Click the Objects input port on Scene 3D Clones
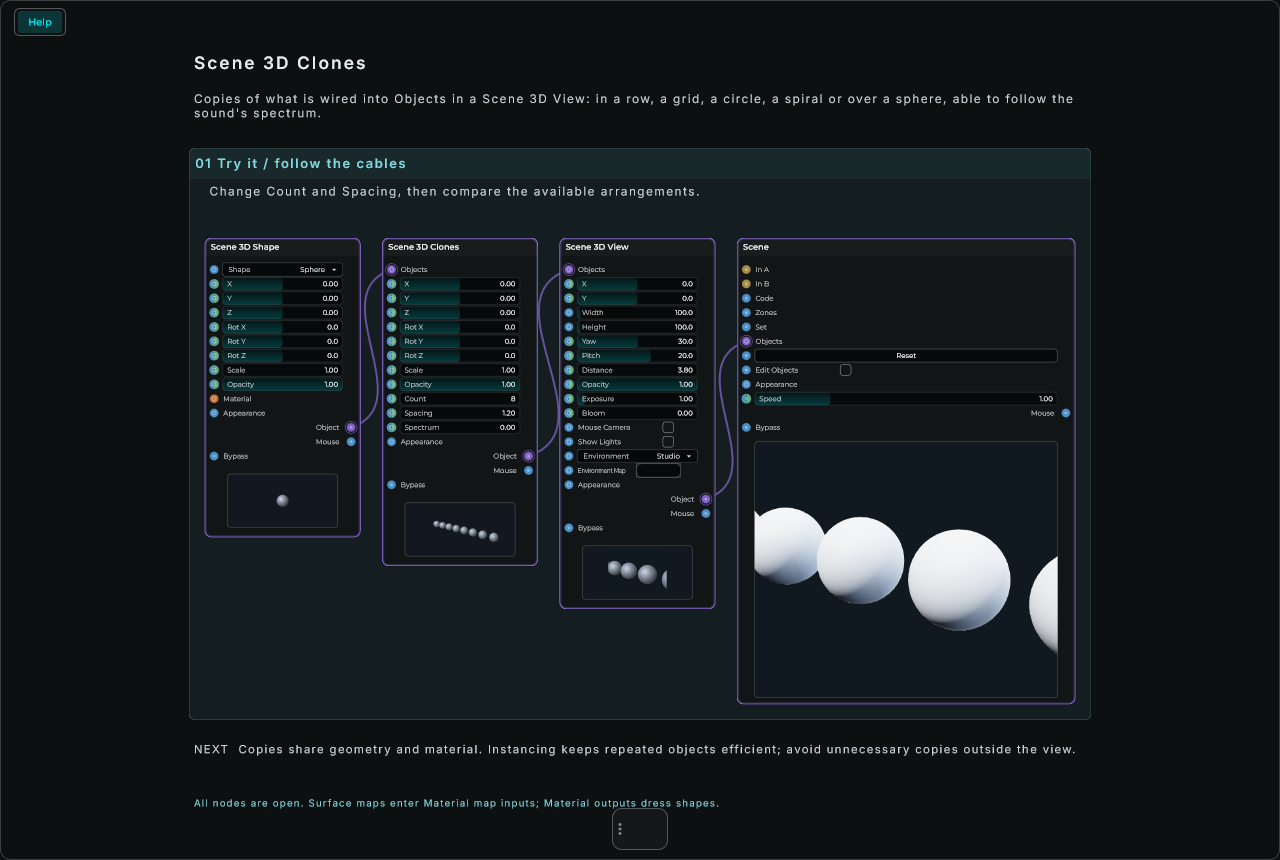Screen dimensions: 1280x860 pyautogui.click(x=391, y=269)
